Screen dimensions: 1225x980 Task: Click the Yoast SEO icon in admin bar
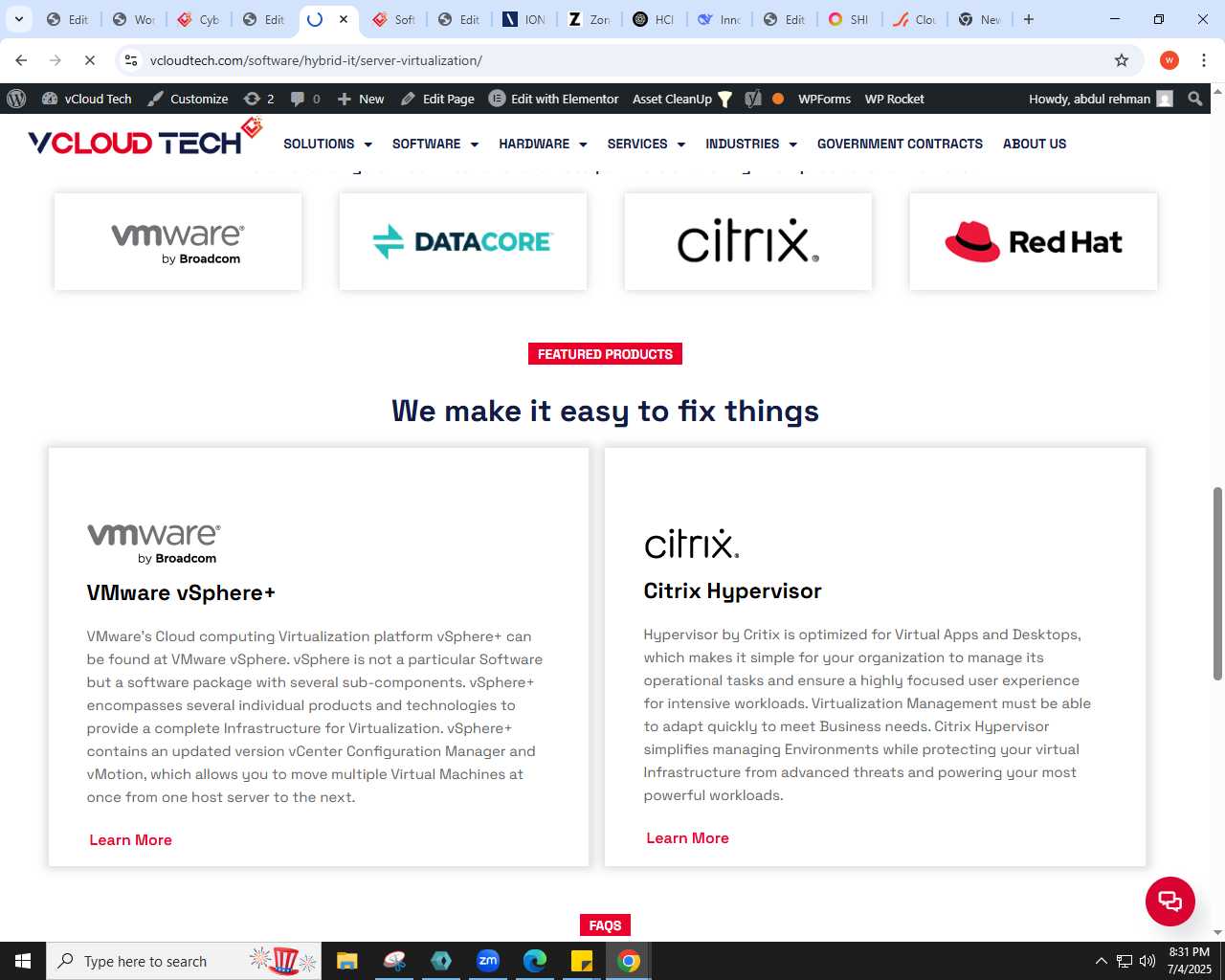coord(753,99)
